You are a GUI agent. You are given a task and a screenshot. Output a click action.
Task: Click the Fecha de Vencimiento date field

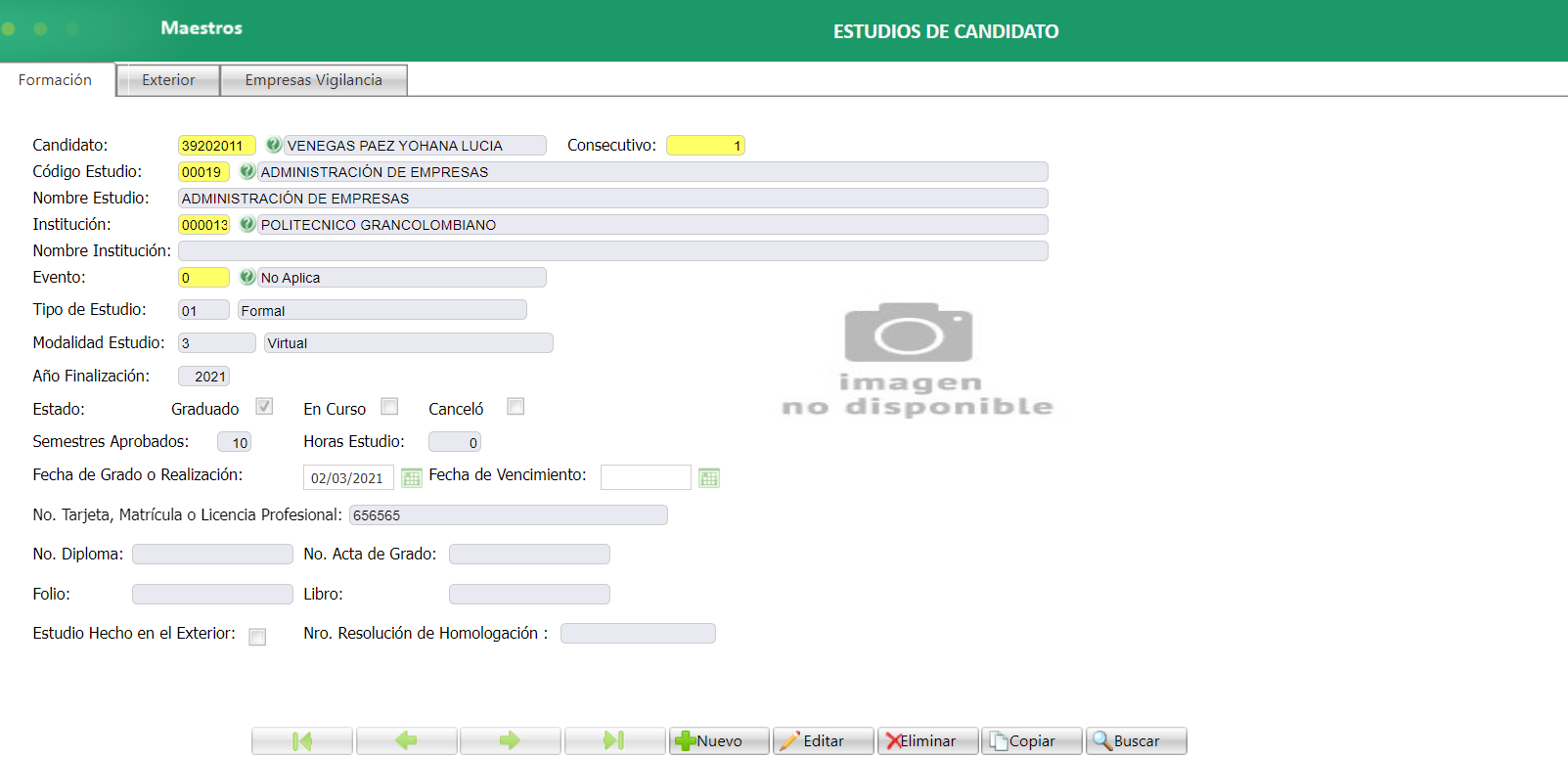[x=646, y=477]
